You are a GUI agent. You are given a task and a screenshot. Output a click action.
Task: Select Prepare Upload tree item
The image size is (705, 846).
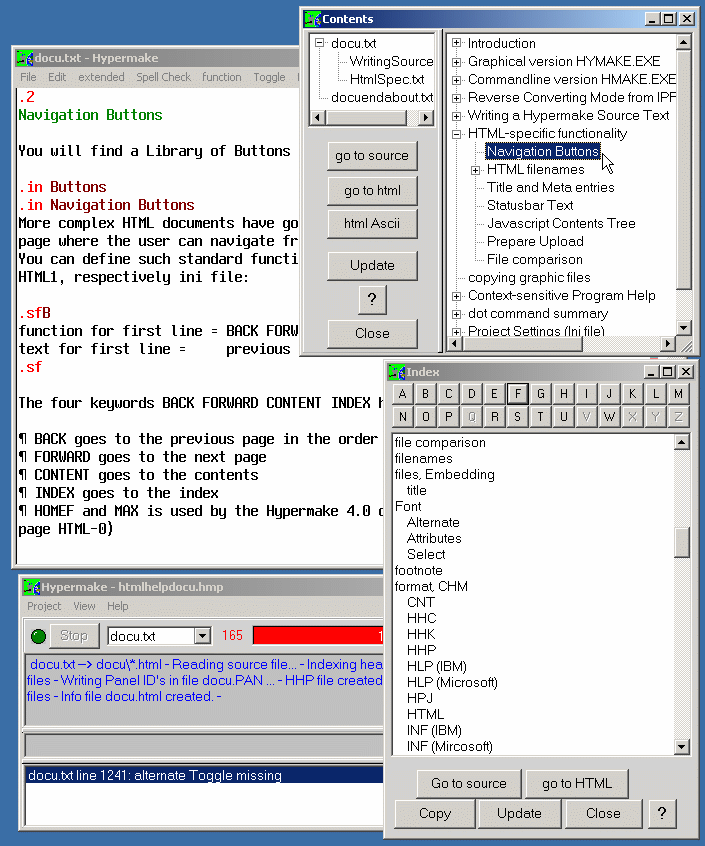[x=535, y=242]
